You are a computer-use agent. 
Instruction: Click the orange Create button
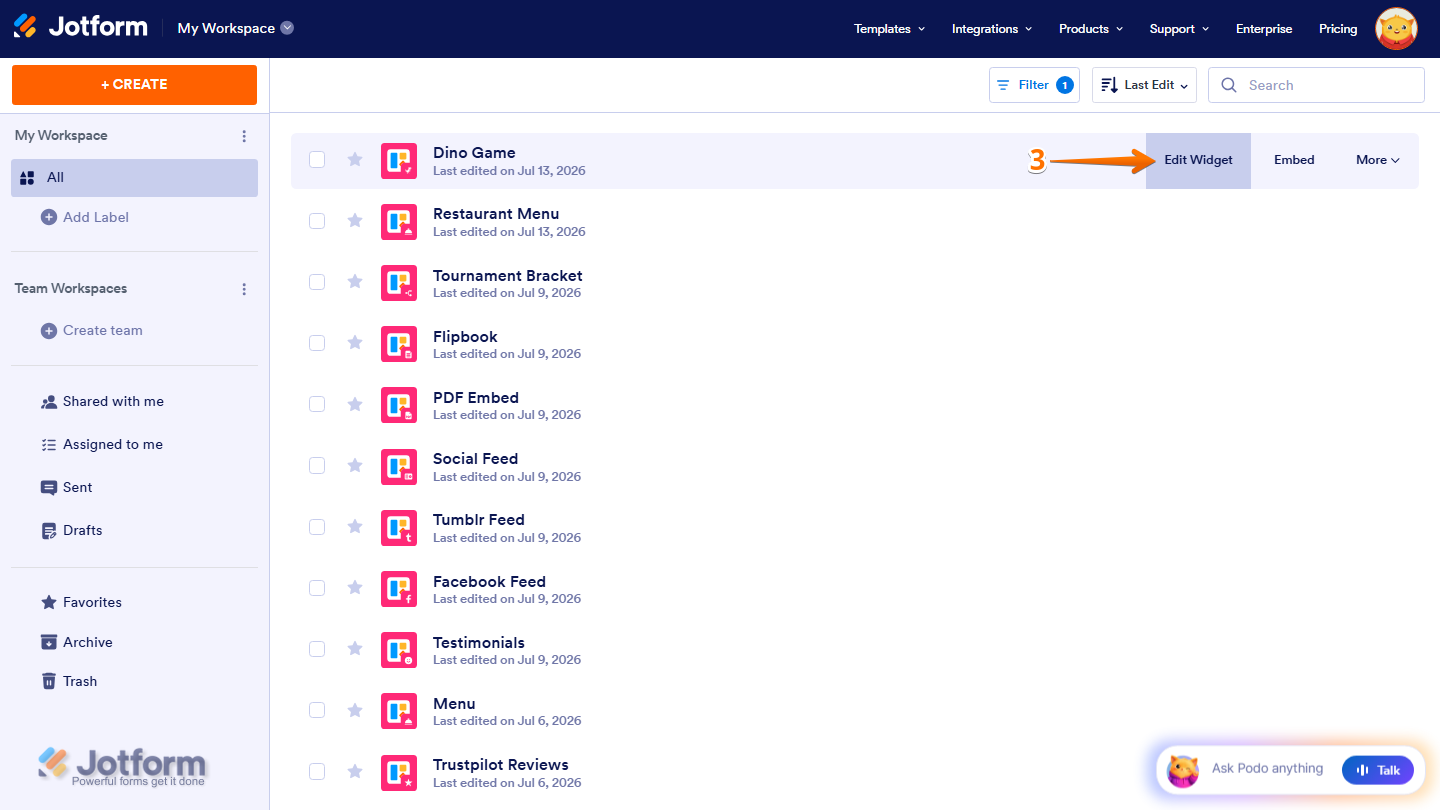(134, 85)
